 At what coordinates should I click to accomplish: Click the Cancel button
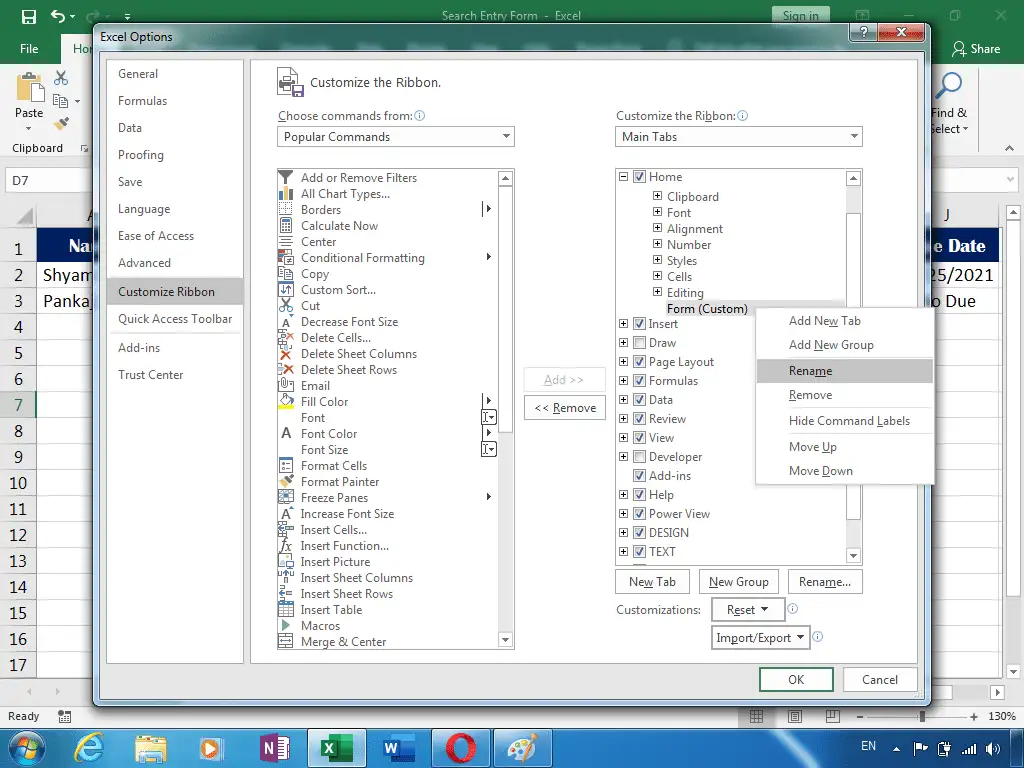coord(880,679)
